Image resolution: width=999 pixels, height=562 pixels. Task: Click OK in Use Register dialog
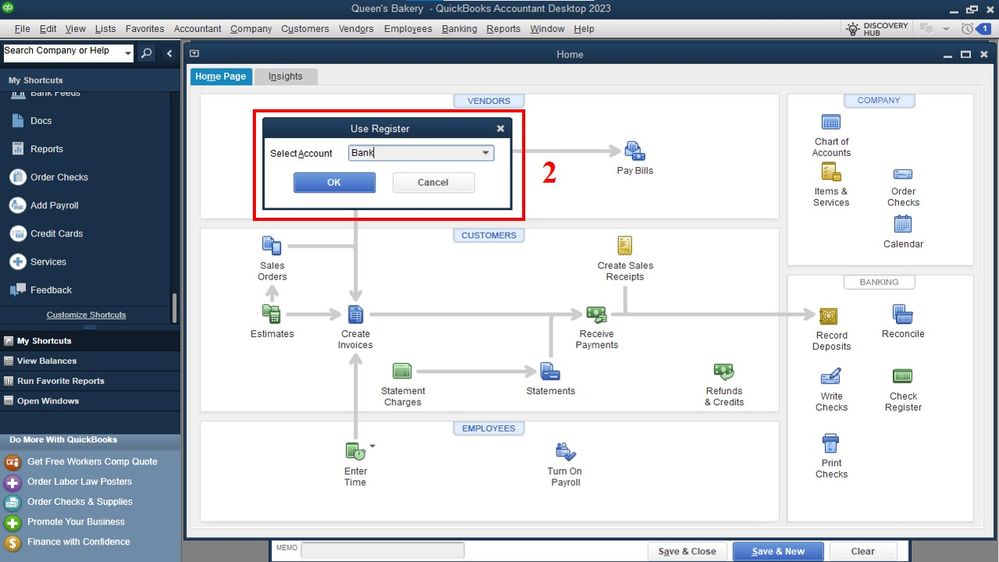tap(334, 182)
